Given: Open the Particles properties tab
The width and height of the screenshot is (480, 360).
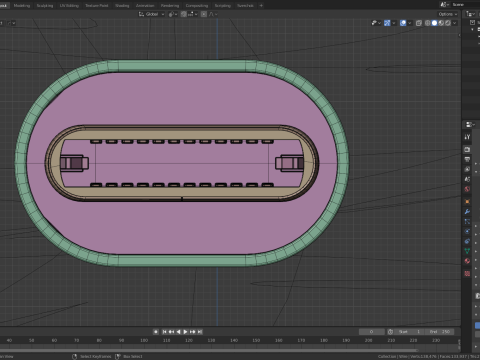Looking at the screenshot, I should pos(467,221).
